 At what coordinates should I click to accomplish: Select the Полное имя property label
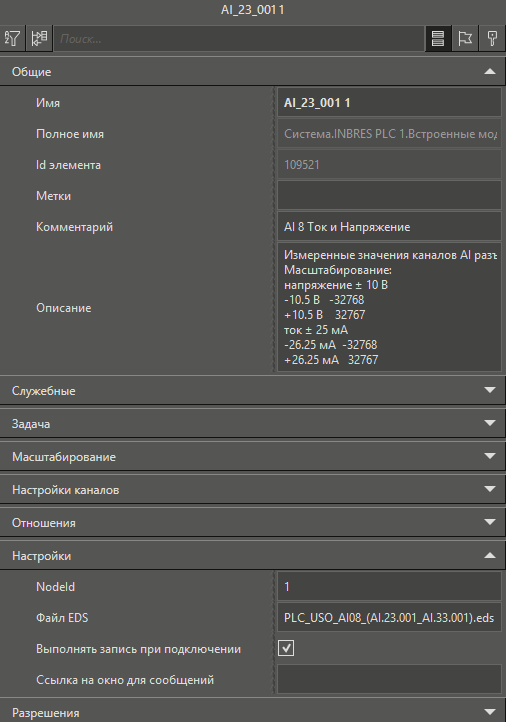pos(70,134)
